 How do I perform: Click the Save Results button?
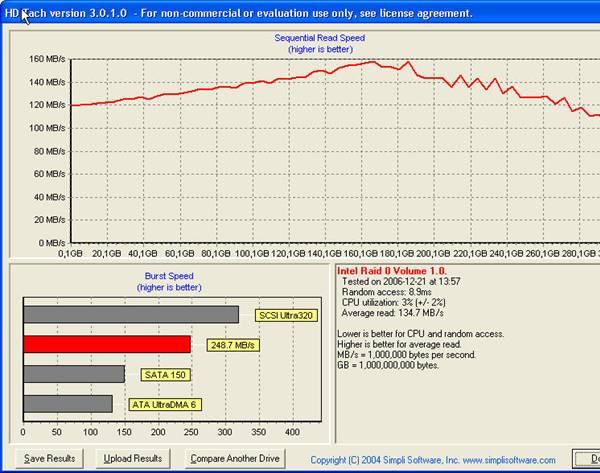tap(49, 458)
